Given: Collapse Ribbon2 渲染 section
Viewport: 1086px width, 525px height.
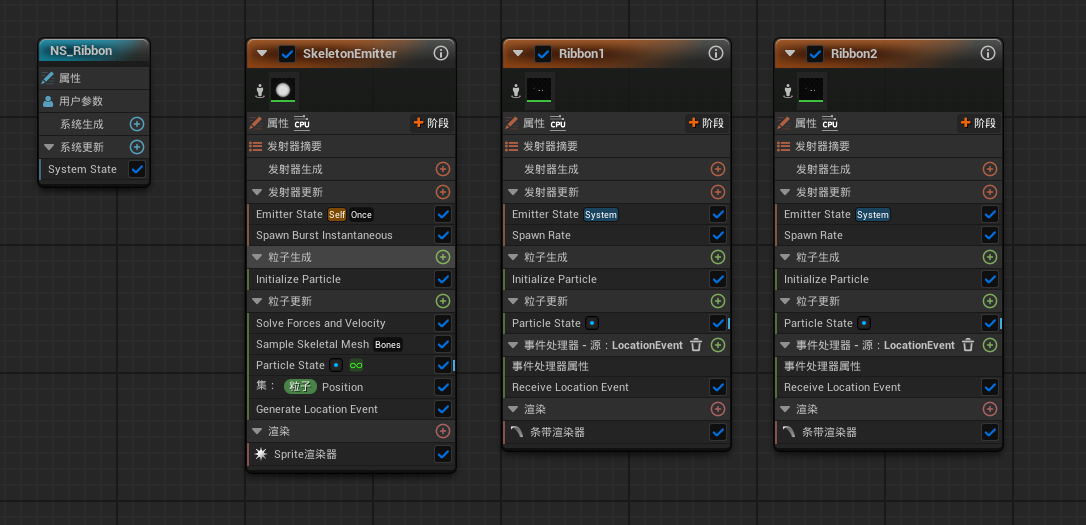Looking at the screenshot, I should 785,409.
